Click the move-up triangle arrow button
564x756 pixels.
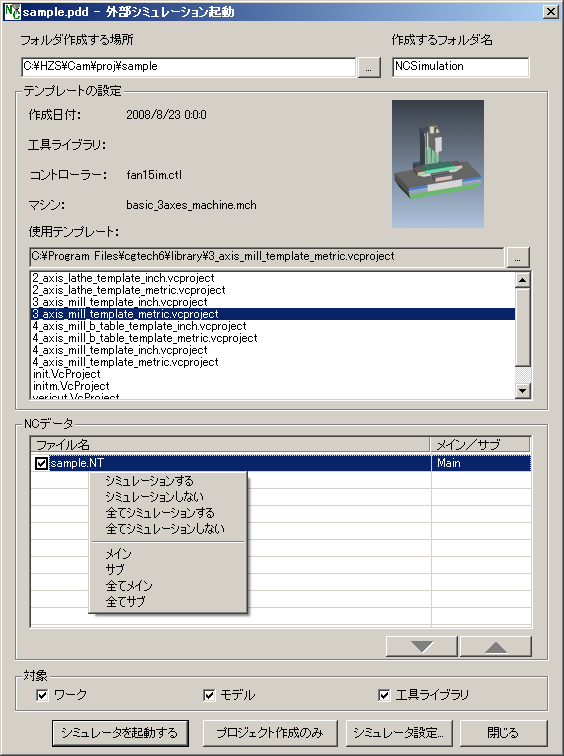[496, 647]
